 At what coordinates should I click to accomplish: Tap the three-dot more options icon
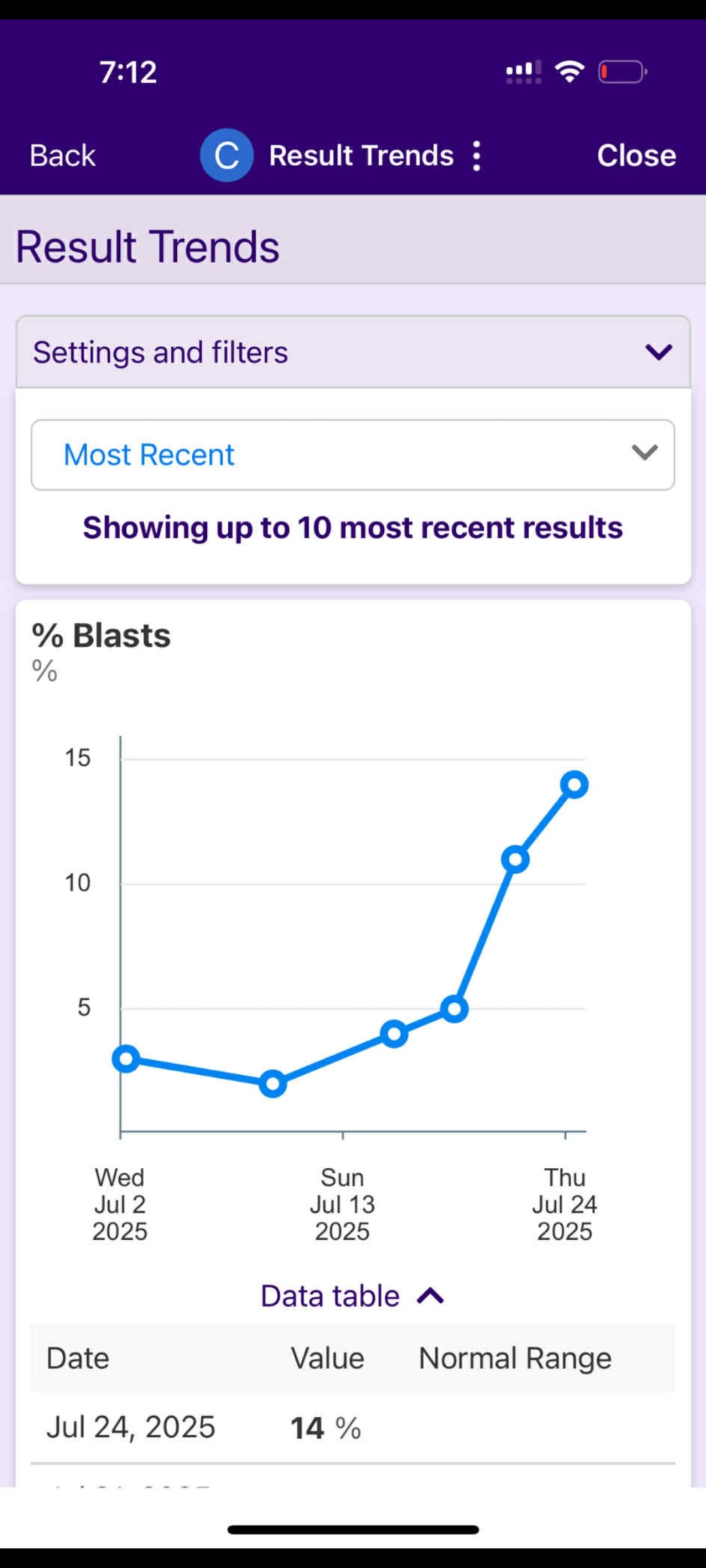click(477, 156)
